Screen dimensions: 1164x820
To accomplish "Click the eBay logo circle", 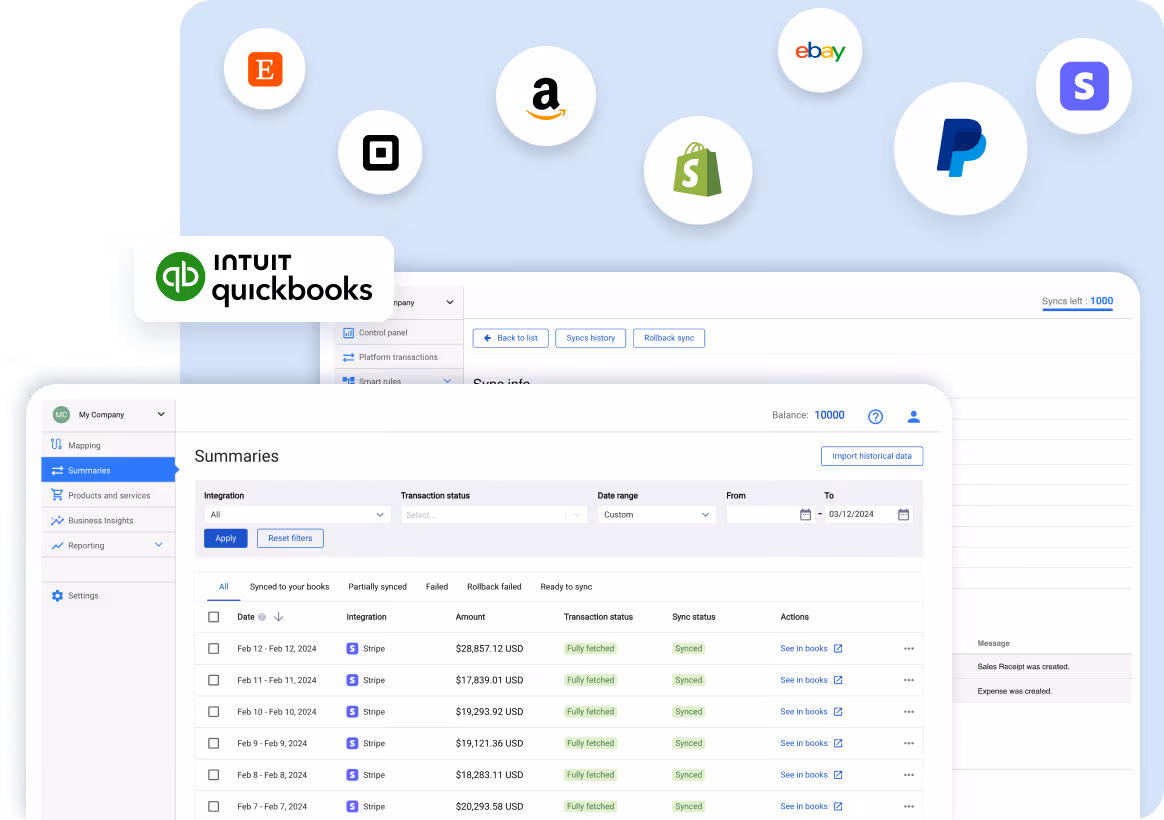I will click(820, 50).
